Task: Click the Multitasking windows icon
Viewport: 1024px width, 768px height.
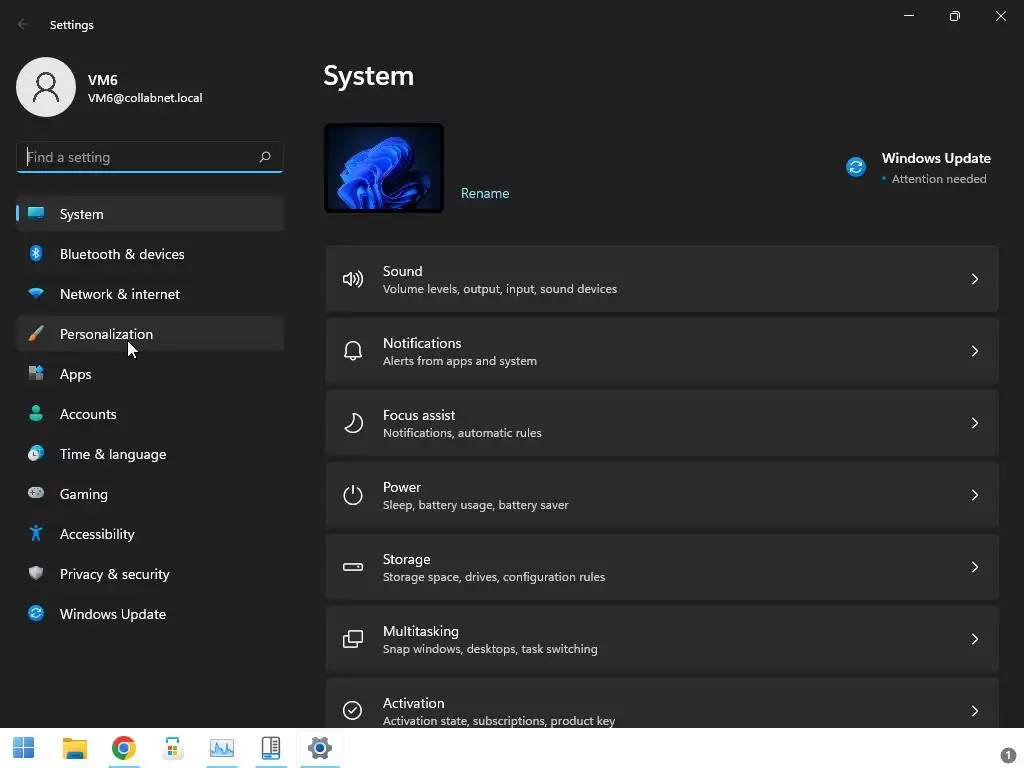Action: (353, 639)
